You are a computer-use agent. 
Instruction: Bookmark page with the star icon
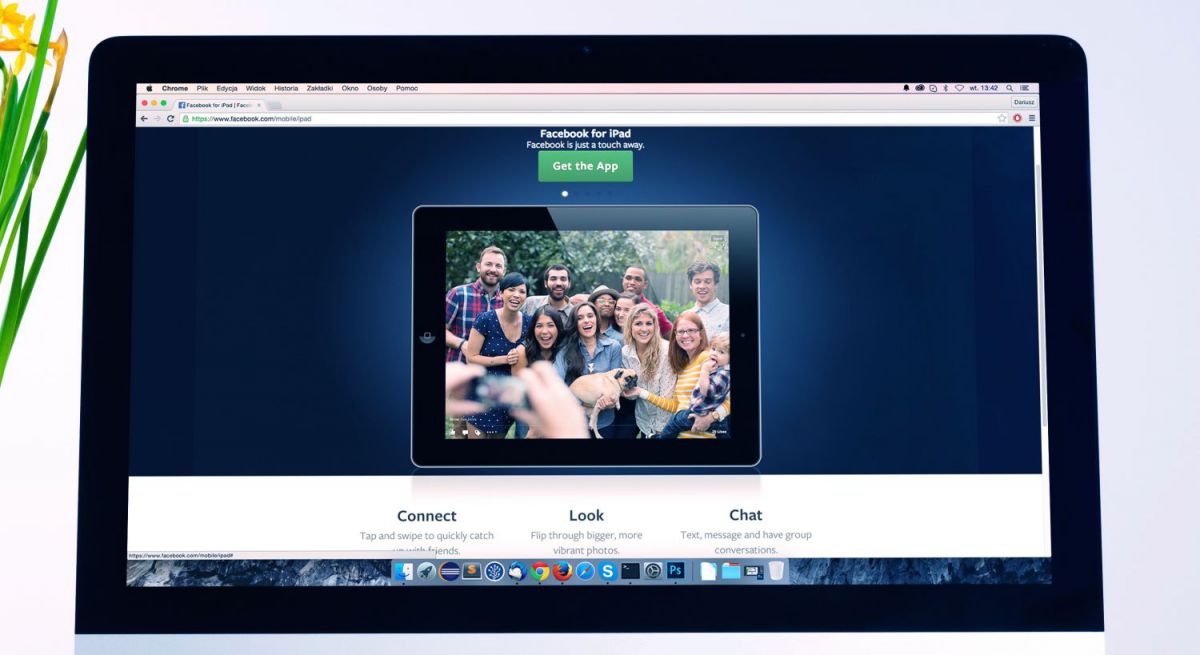coord(1002,118)
